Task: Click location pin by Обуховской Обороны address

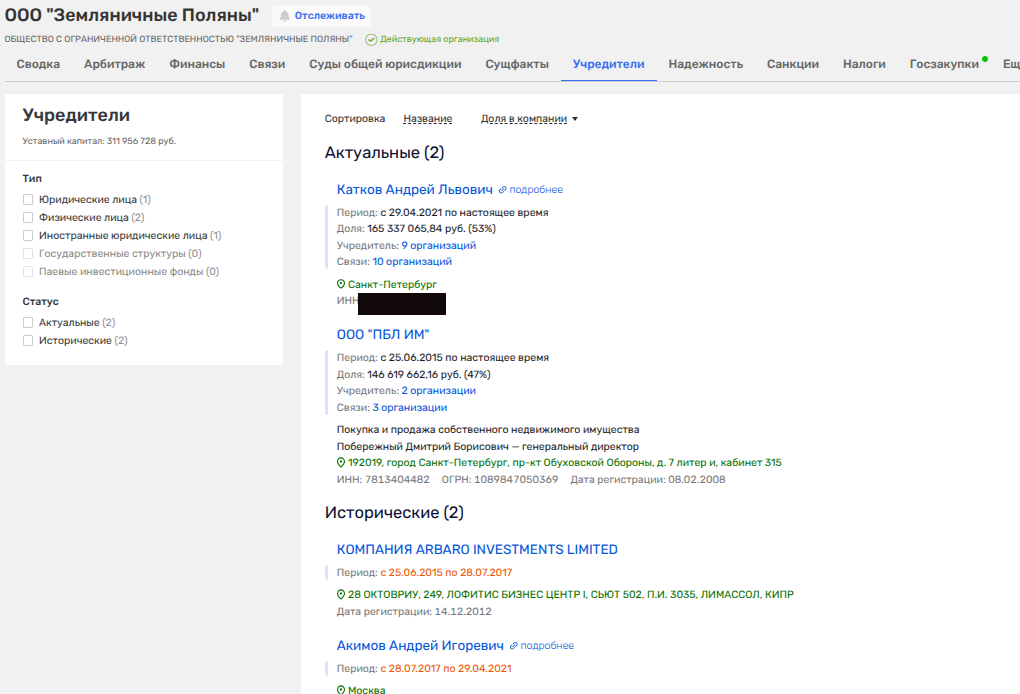Action: coord(341,463)
